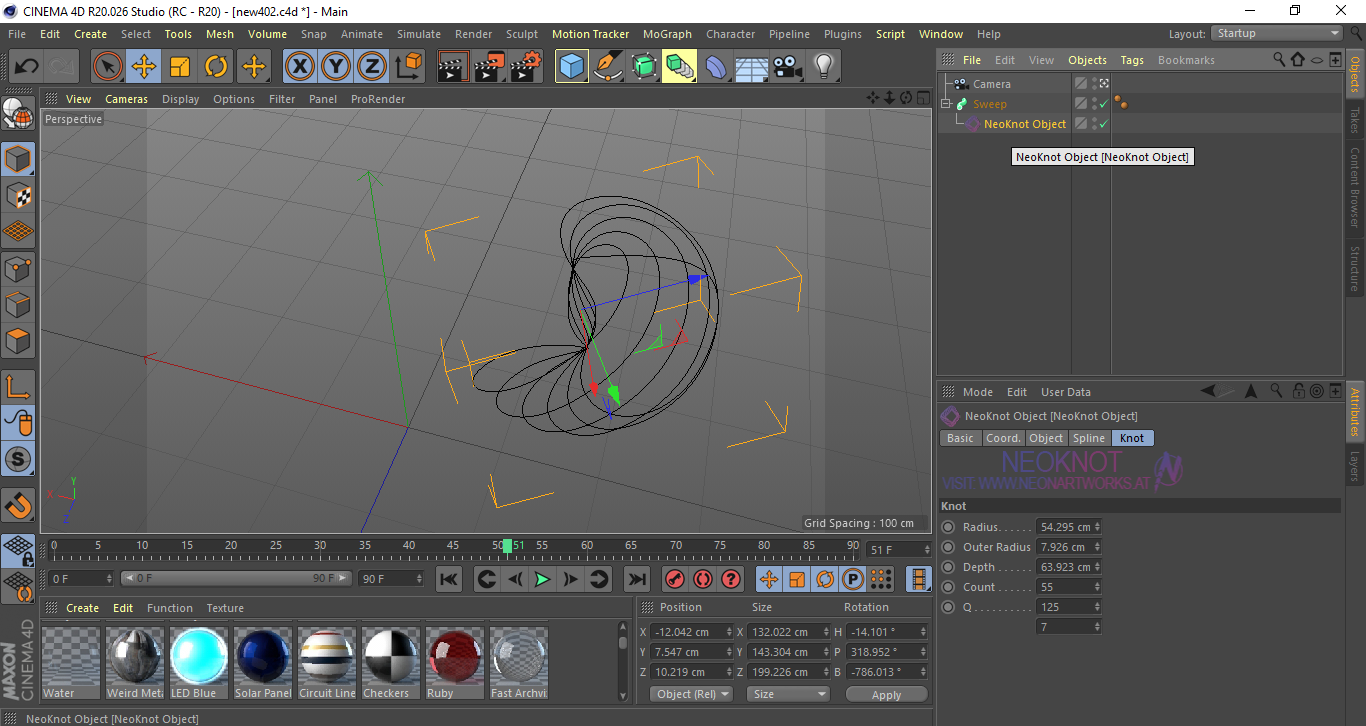Image resolution: width=1366 pixels, height=726 pixels.
Task: Switch to the Coord. attribute tab
Action: click(1003, 438)
